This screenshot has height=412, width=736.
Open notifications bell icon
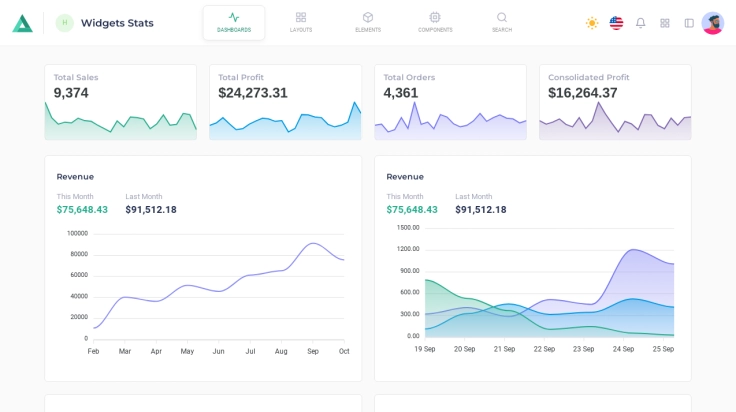(x=640, y=23)
